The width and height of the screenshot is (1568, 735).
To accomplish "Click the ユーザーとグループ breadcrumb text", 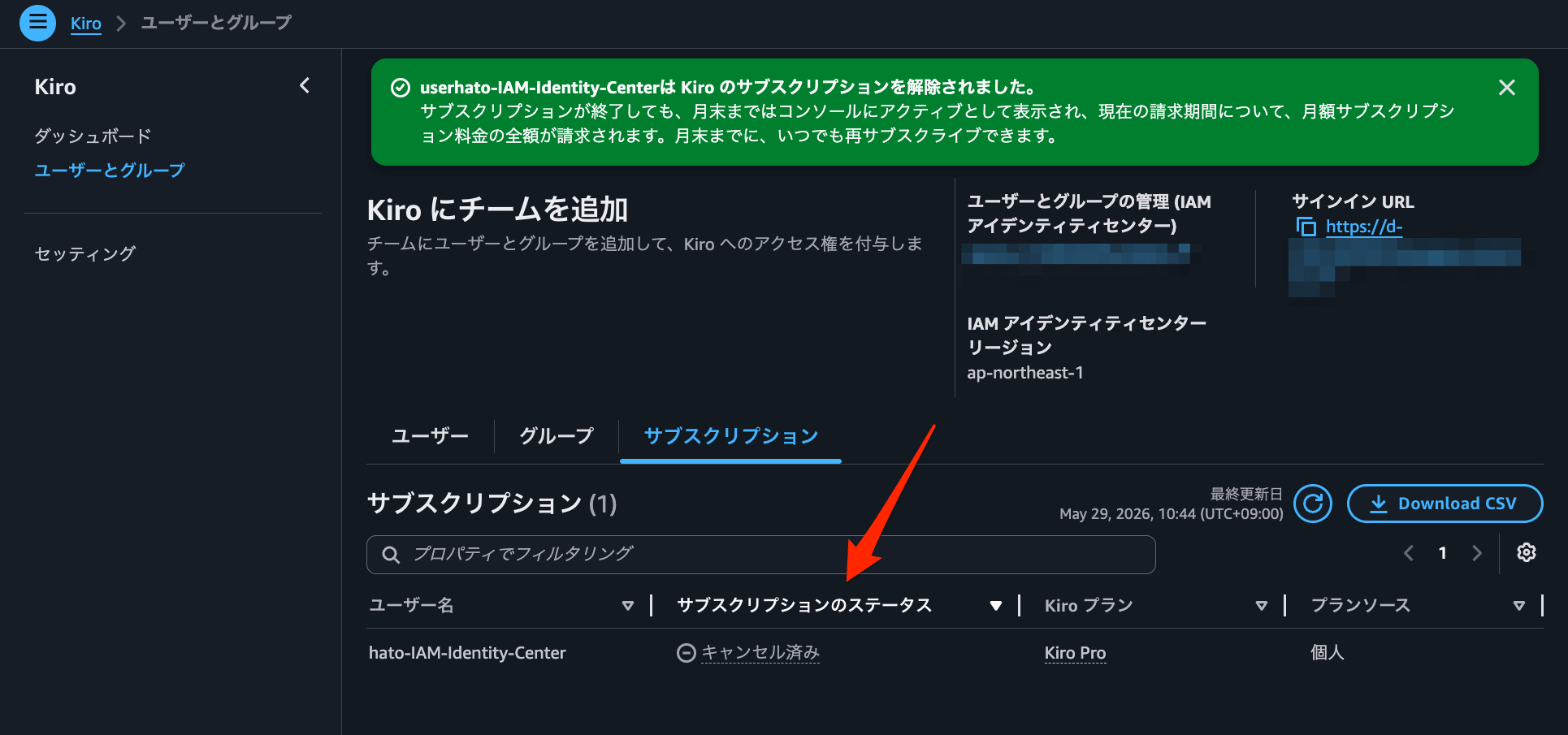I will 216,23.
